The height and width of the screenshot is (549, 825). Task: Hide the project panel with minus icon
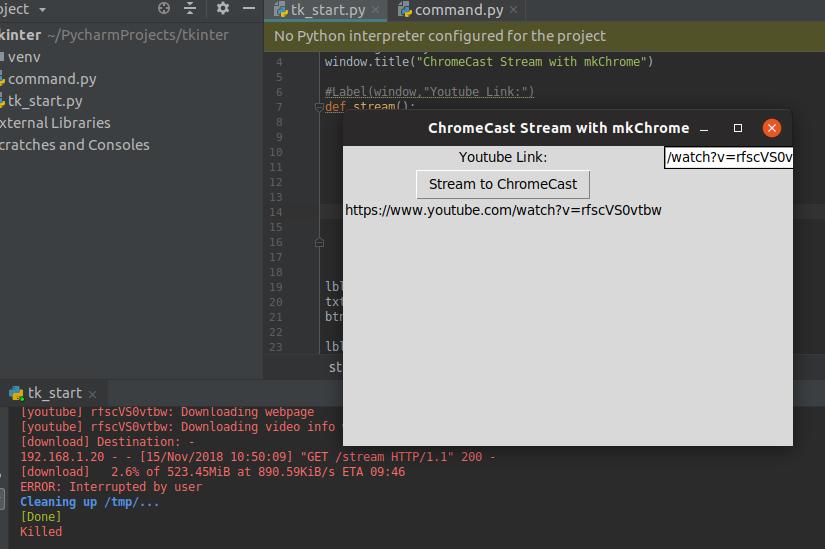(249, 8)
